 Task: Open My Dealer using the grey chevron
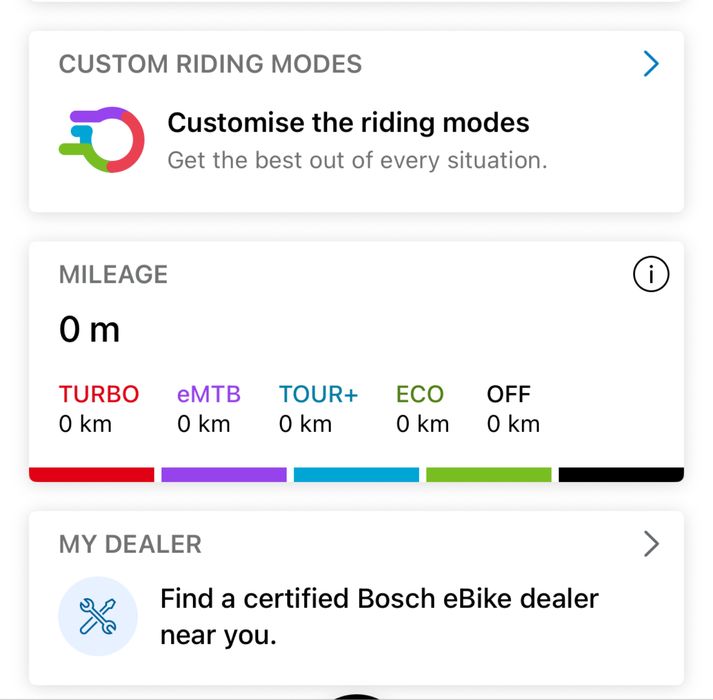[x=651, y=544]
